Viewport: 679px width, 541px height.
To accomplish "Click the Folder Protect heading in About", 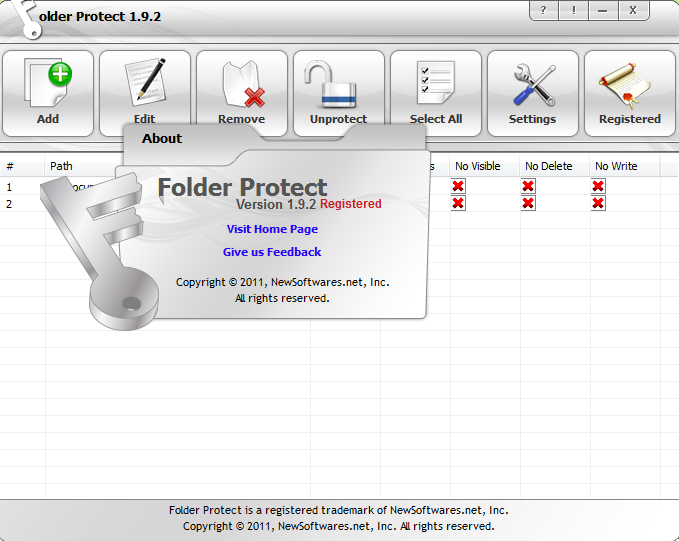I will tap(242, 187).
